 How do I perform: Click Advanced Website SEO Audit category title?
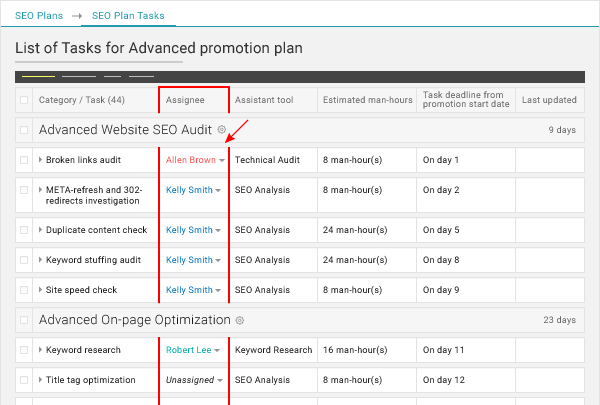click(x=125, y=130)
